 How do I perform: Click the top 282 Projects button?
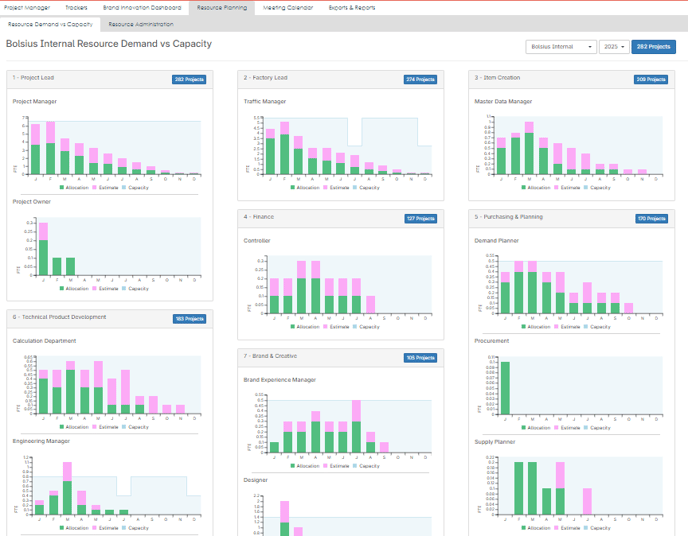click(x=653, y=46)
